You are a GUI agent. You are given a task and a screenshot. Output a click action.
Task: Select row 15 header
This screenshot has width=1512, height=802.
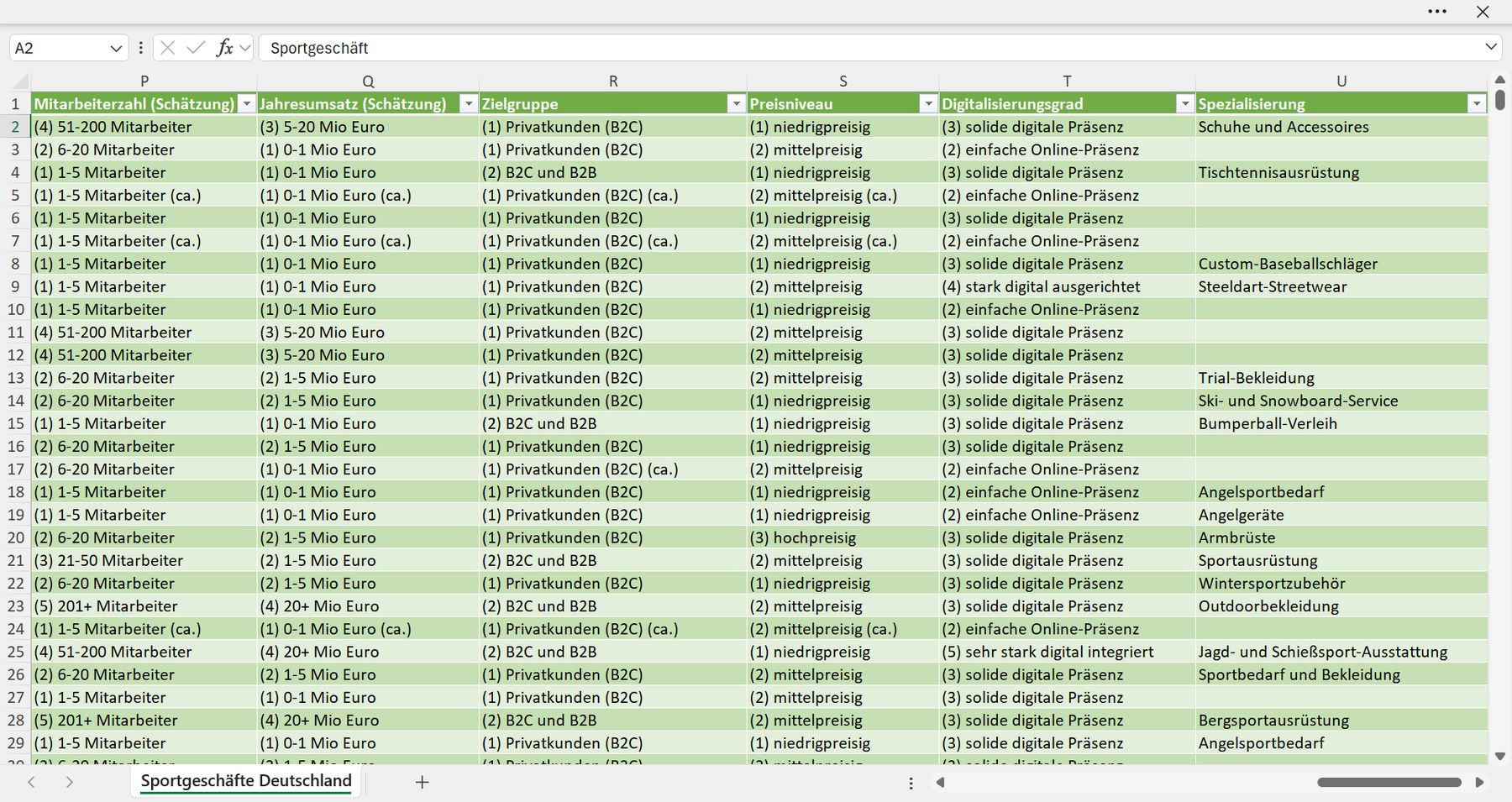click(x=15, y=423)
